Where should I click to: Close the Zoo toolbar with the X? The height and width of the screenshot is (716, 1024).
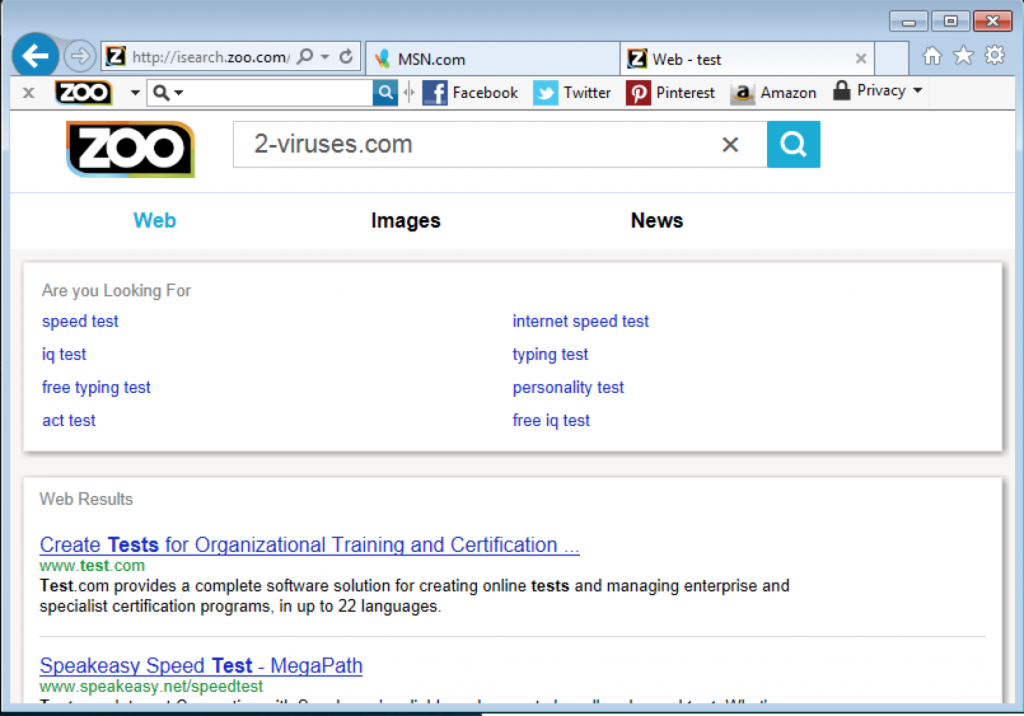click(28, 93)
